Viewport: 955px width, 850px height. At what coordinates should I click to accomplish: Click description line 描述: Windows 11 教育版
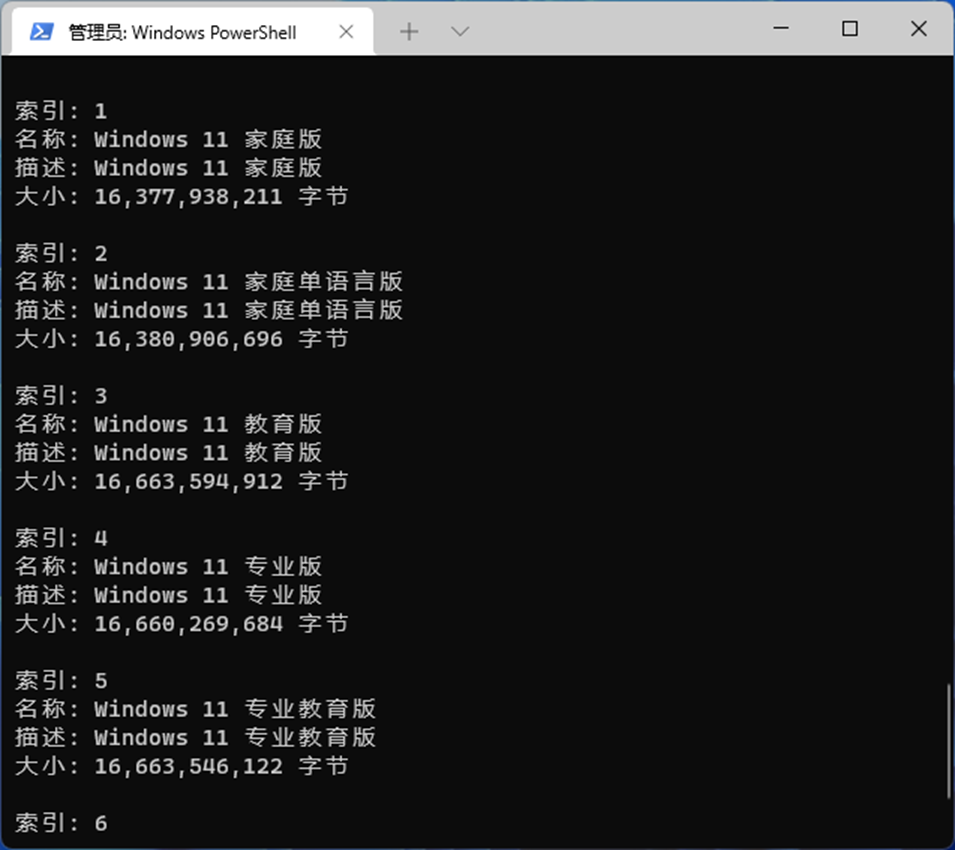pos(168,453)
